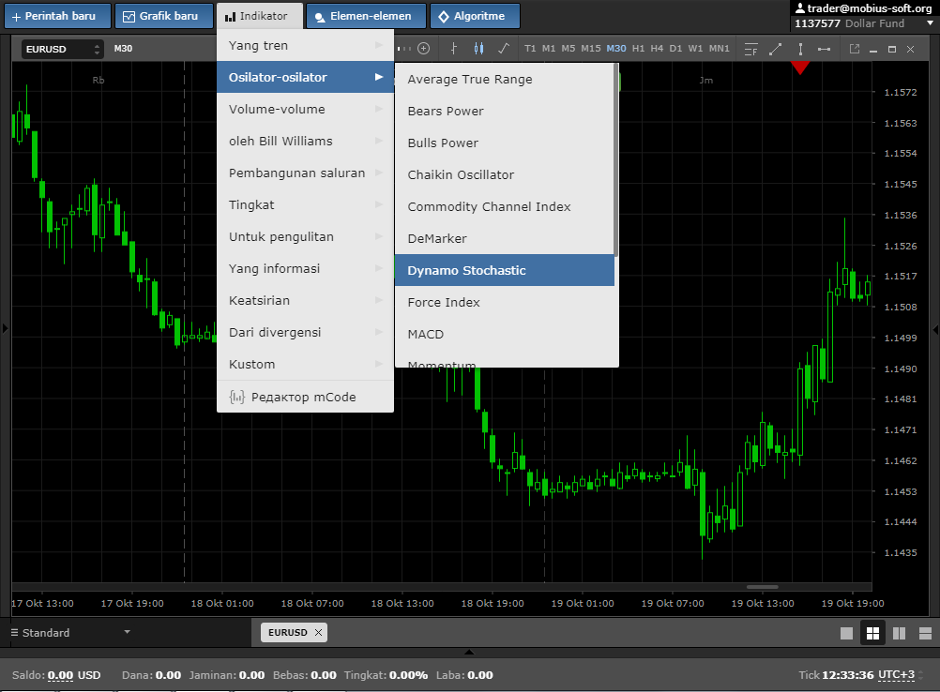Pop out chart into separate window
Screen dimensions: 940x692
tap(854, 49)
